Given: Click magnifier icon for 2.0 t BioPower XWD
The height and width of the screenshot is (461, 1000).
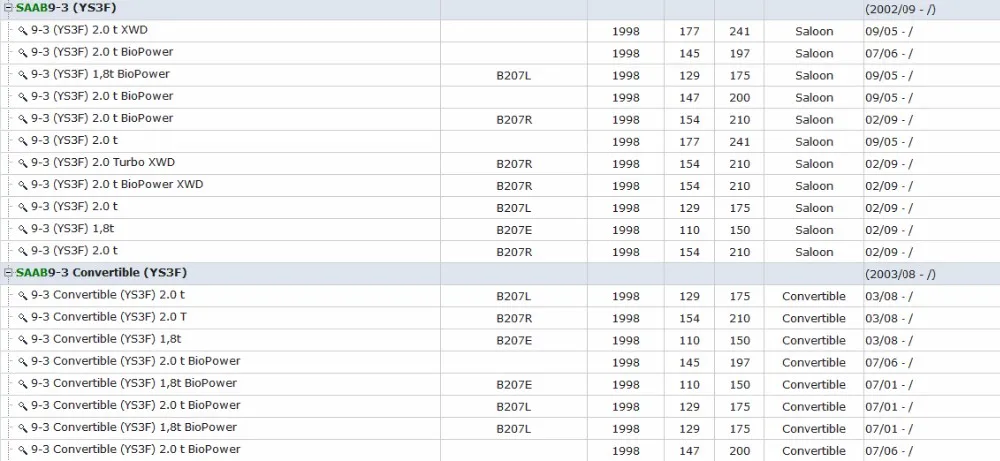Looking at the screenshot, I should point(23,186).
